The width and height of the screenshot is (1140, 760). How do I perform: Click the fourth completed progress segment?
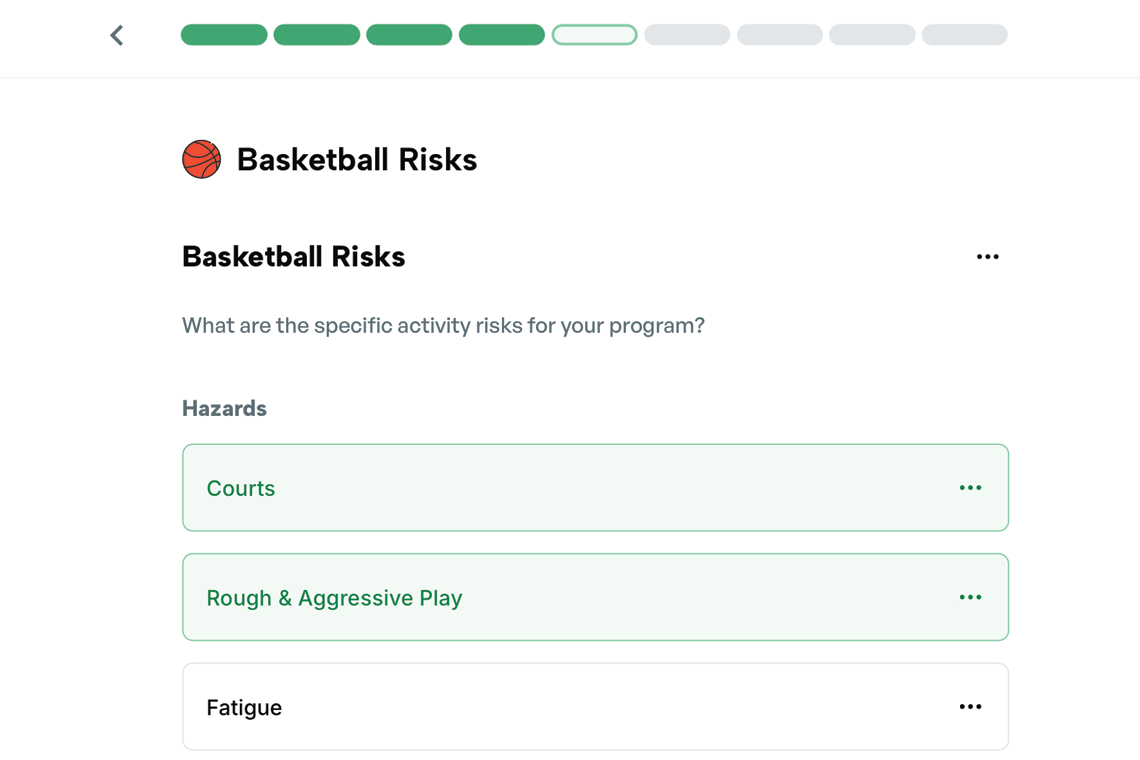coord(502,35)
